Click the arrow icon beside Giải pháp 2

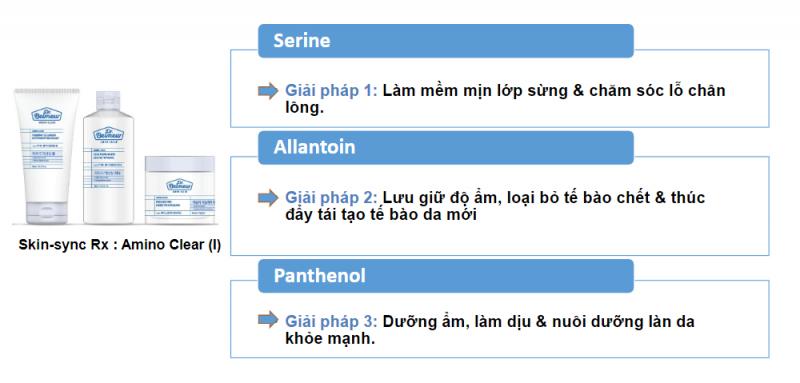click(268, 198)
